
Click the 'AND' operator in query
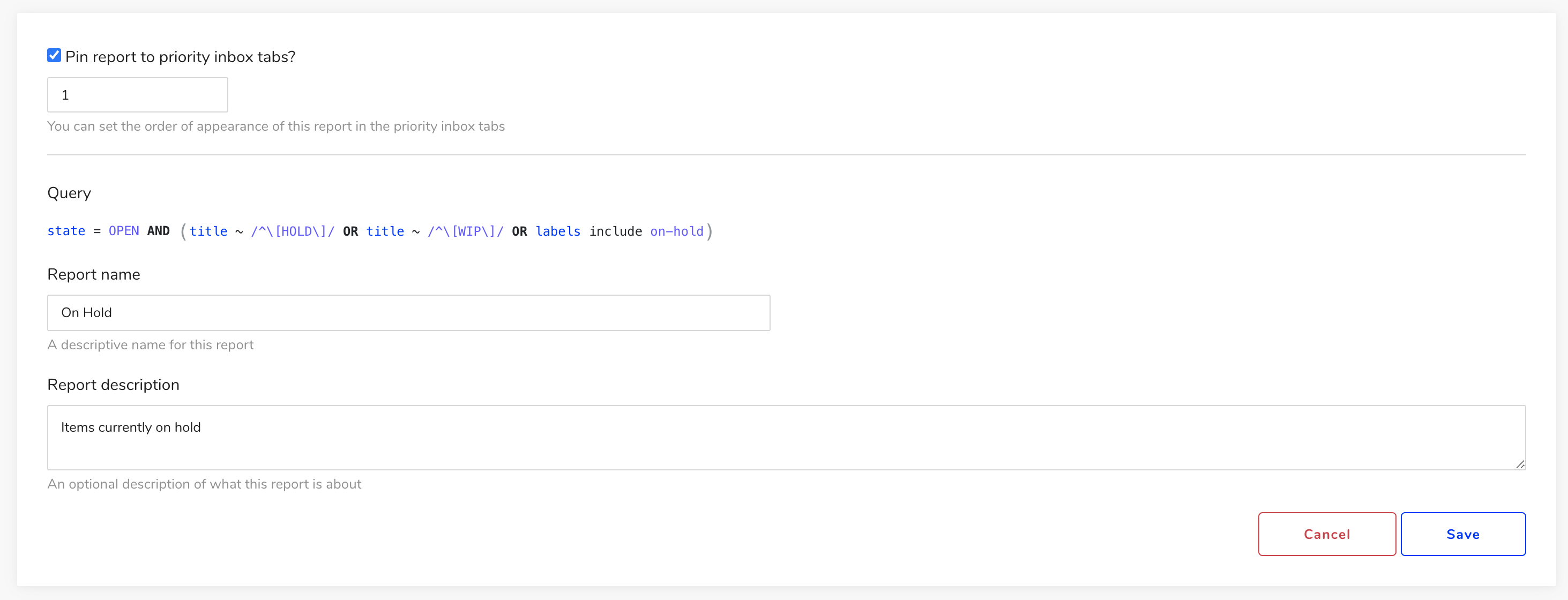click(x=158, y=231)
